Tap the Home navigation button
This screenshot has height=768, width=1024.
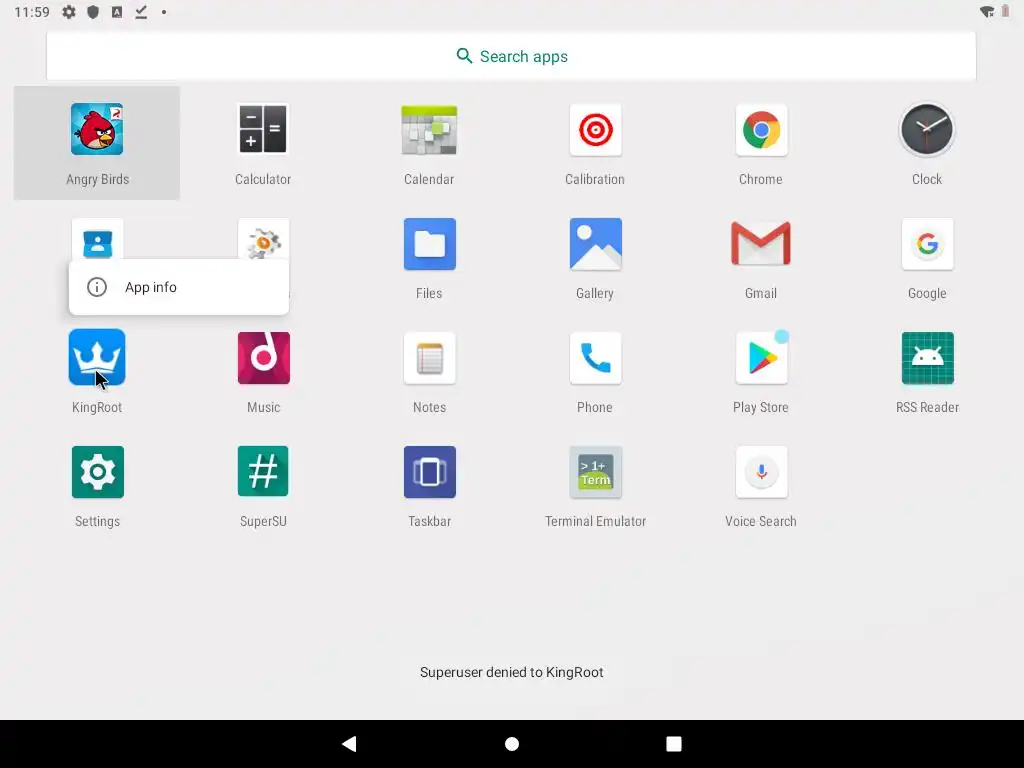pos(512,744)
